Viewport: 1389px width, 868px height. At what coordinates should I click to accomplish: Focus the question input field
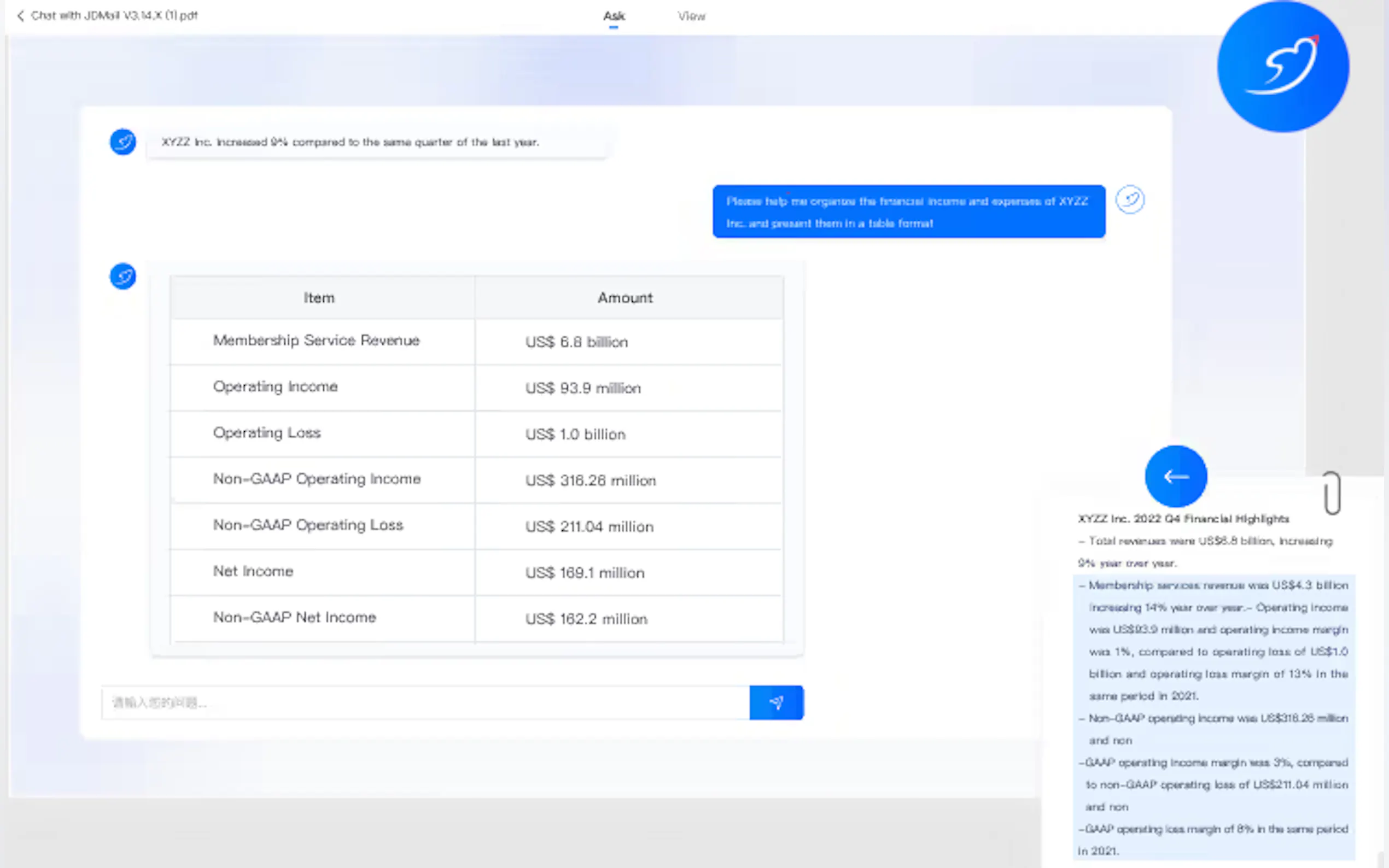click(425, 703)
